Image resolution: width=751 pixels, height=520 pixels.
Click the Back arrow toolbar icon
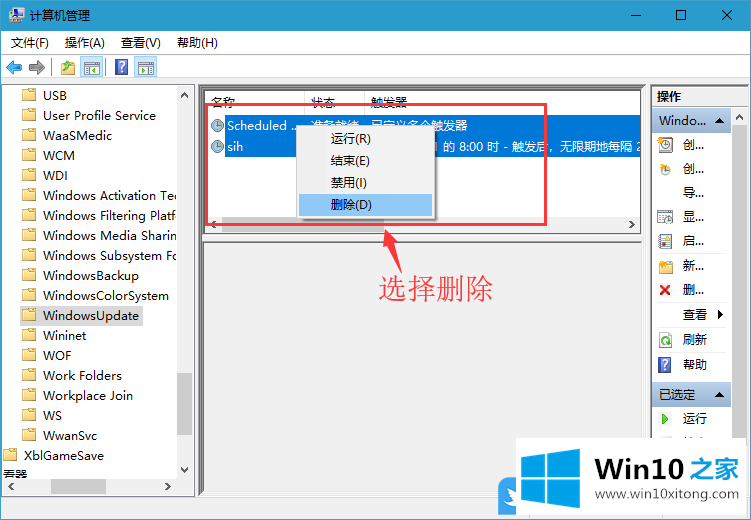(14, 68)
